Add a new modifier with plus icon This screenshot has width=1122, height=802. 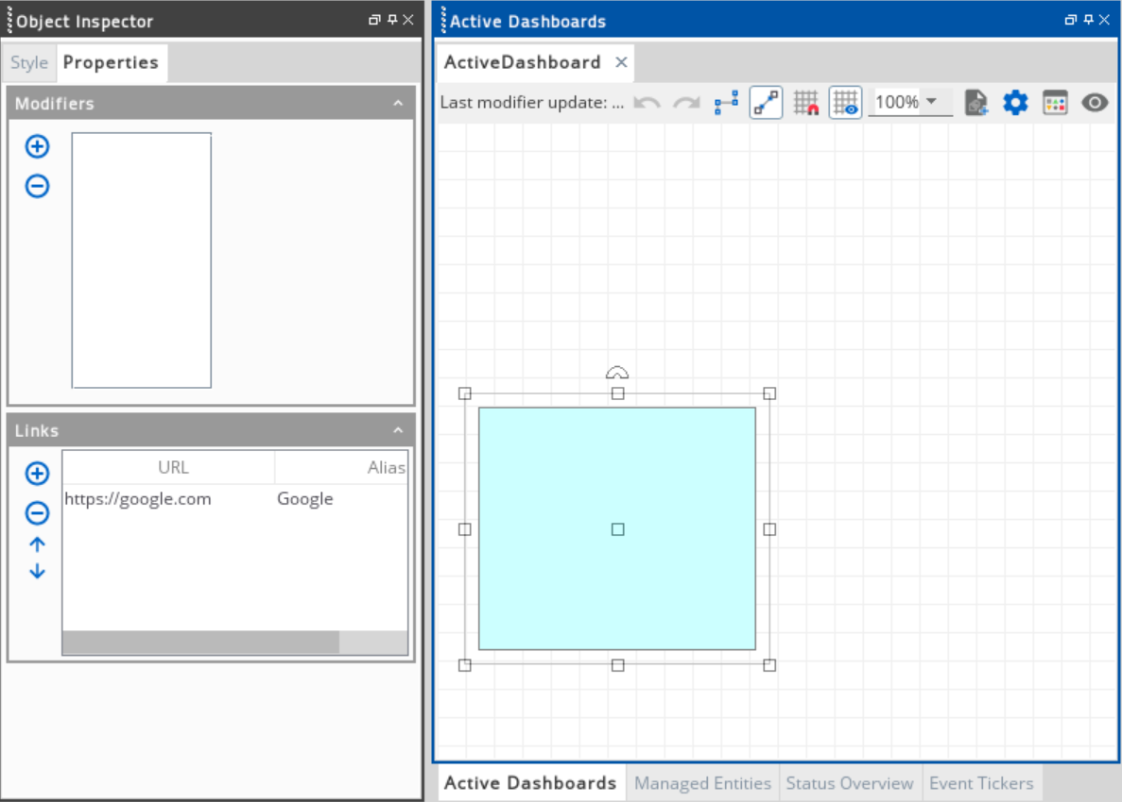[37, 147]
